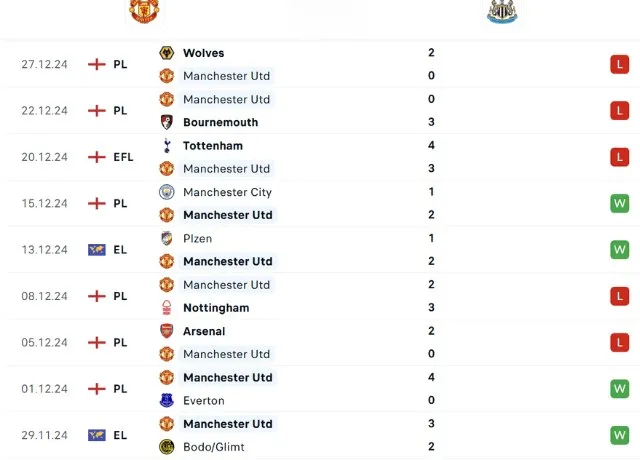
Task: Click the Manchester United crest at top
Action: pyautogui.click(x=144, y=11)
